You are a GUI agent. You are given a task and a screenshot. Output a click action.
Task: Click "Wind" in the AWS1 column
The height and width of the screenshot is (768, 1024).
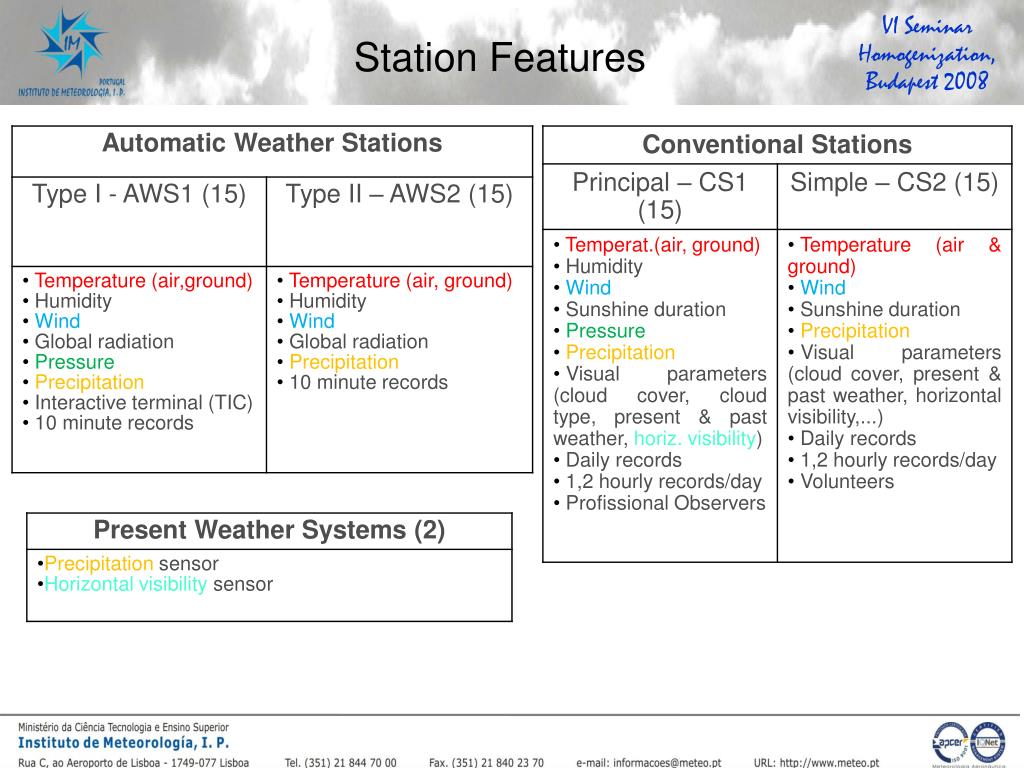tap(57, 321)
